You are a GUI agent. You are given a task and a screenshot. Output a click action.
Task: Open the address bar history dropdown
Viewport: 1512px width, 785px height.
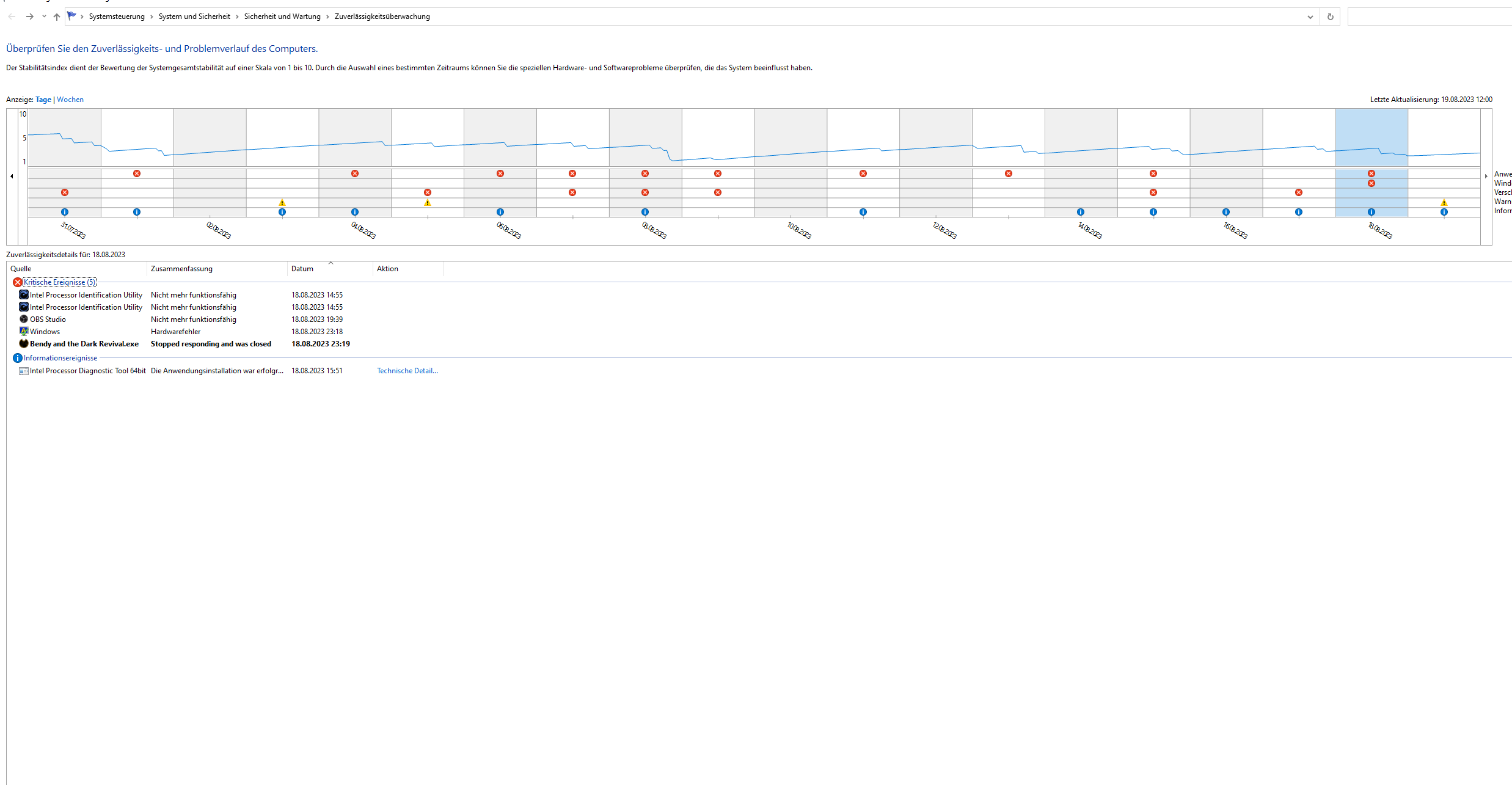click(1310, 16)
